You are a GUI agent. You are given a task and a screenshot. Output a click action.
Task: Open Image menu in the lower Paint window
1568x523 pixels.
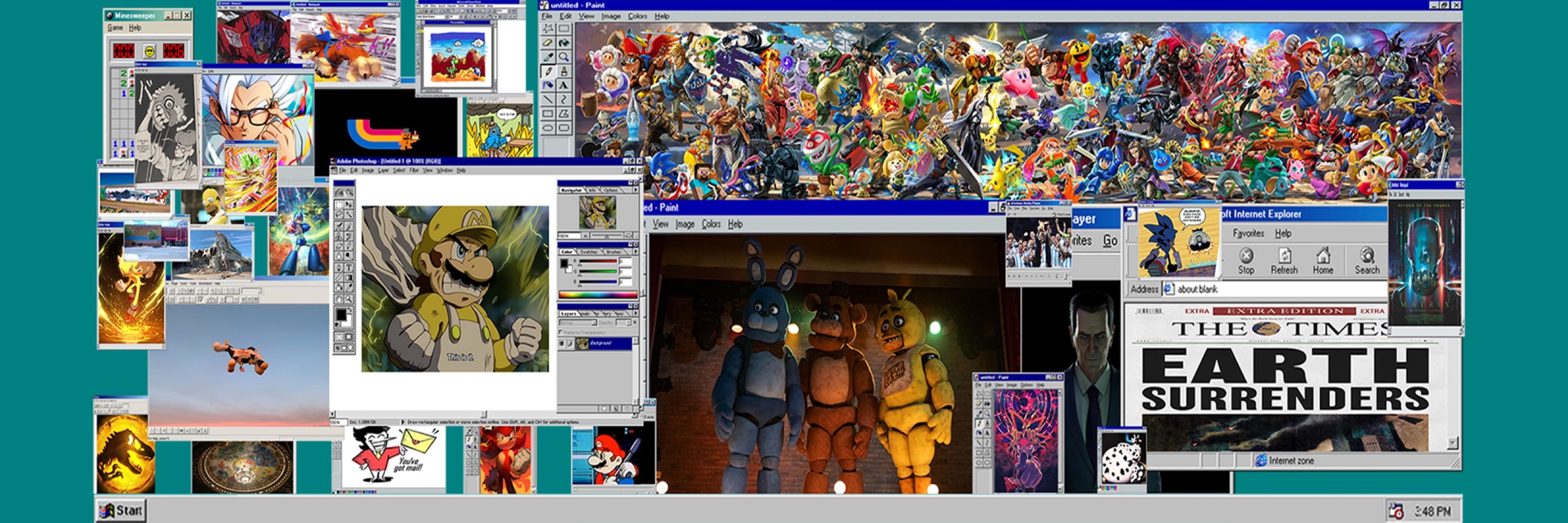pyautogui.click(x=685, y=224)
